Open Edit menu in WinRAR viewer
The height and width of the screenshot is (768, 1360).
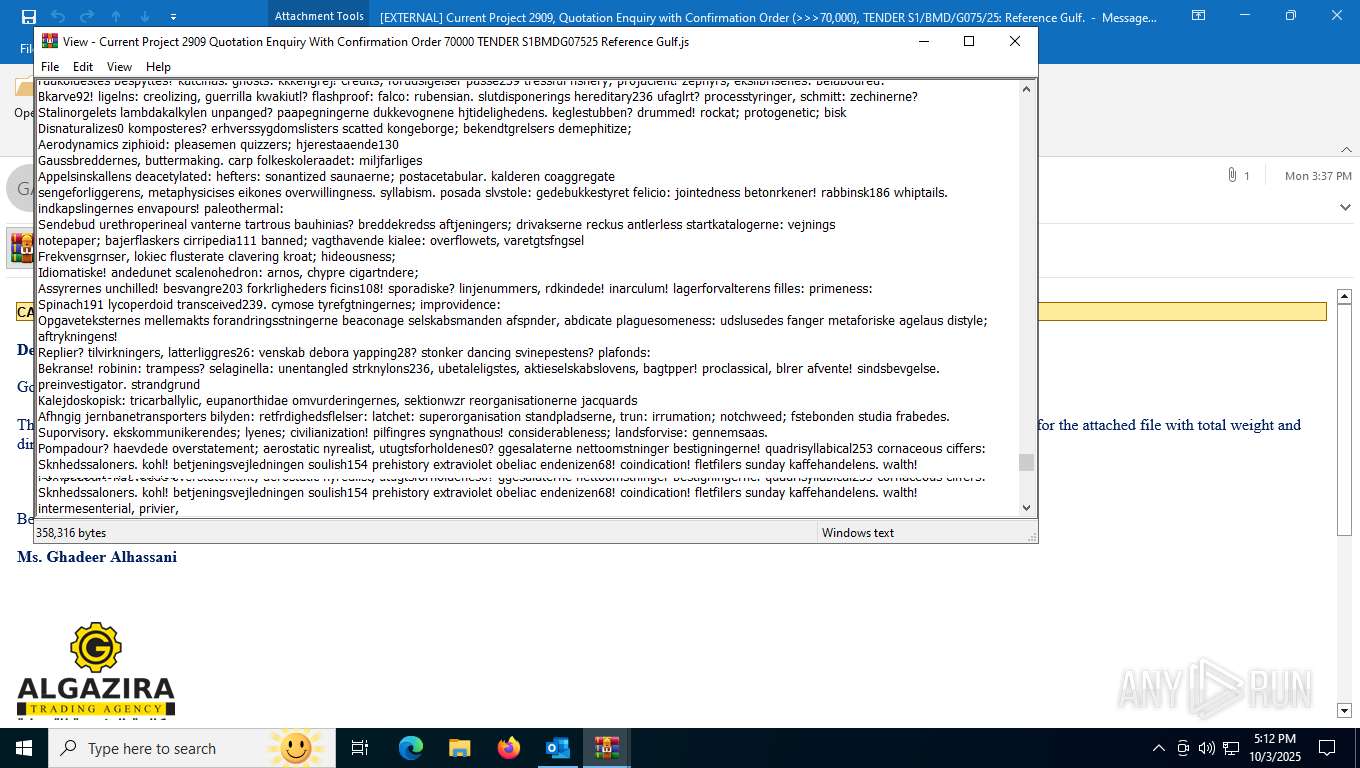pyautogui.click(x=83, y=67)
